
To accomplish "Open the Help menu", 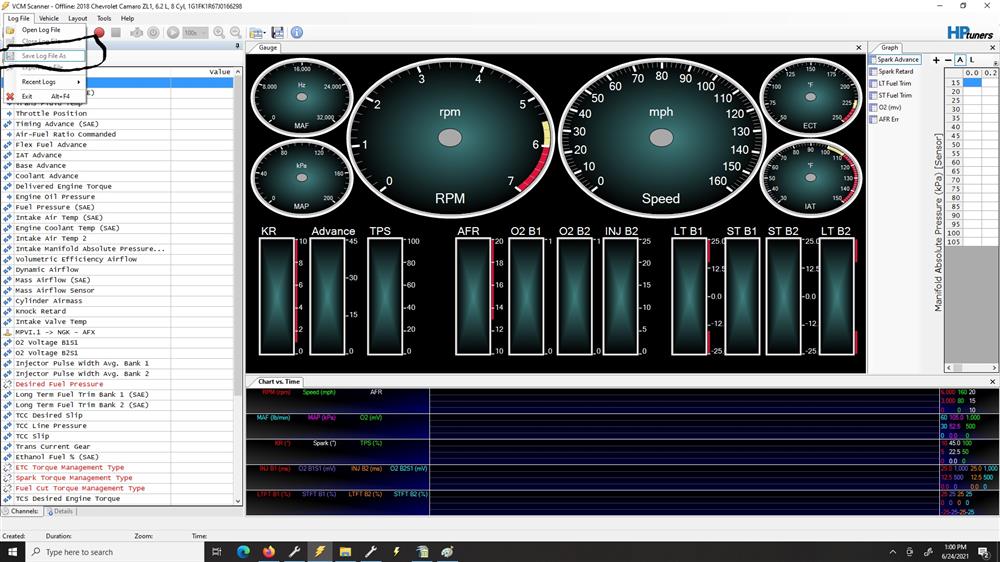I will pyautogui.click(x=128, y=18).
